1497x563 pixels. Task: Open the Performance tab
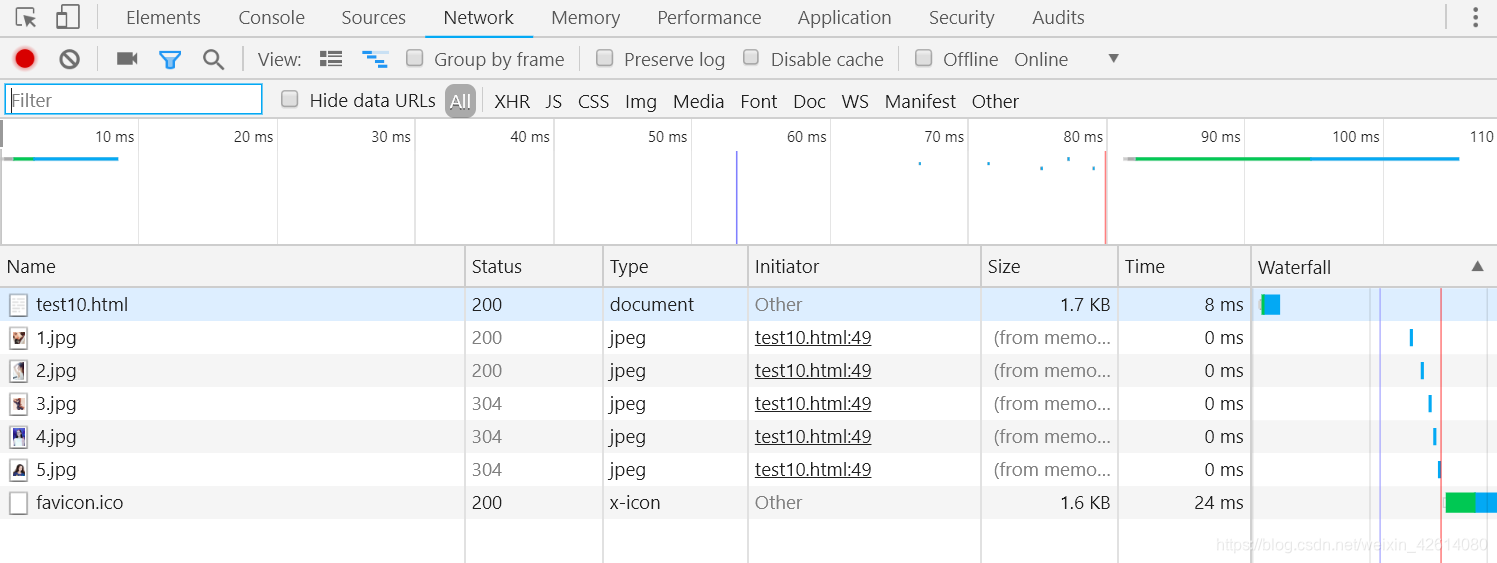click(709, 18)
